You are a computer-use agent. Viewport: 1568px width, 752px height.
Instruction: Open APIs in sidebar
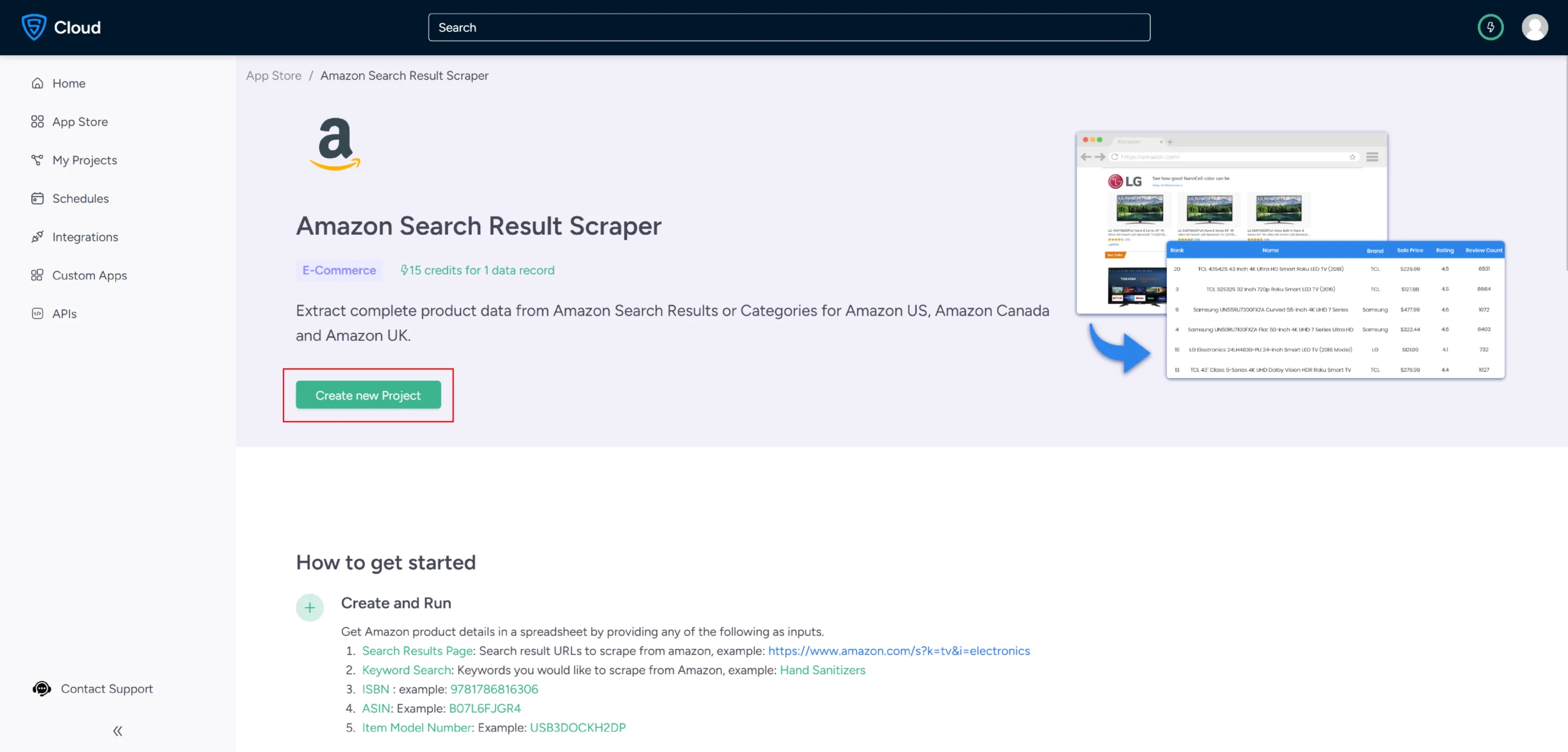(64, 314)
